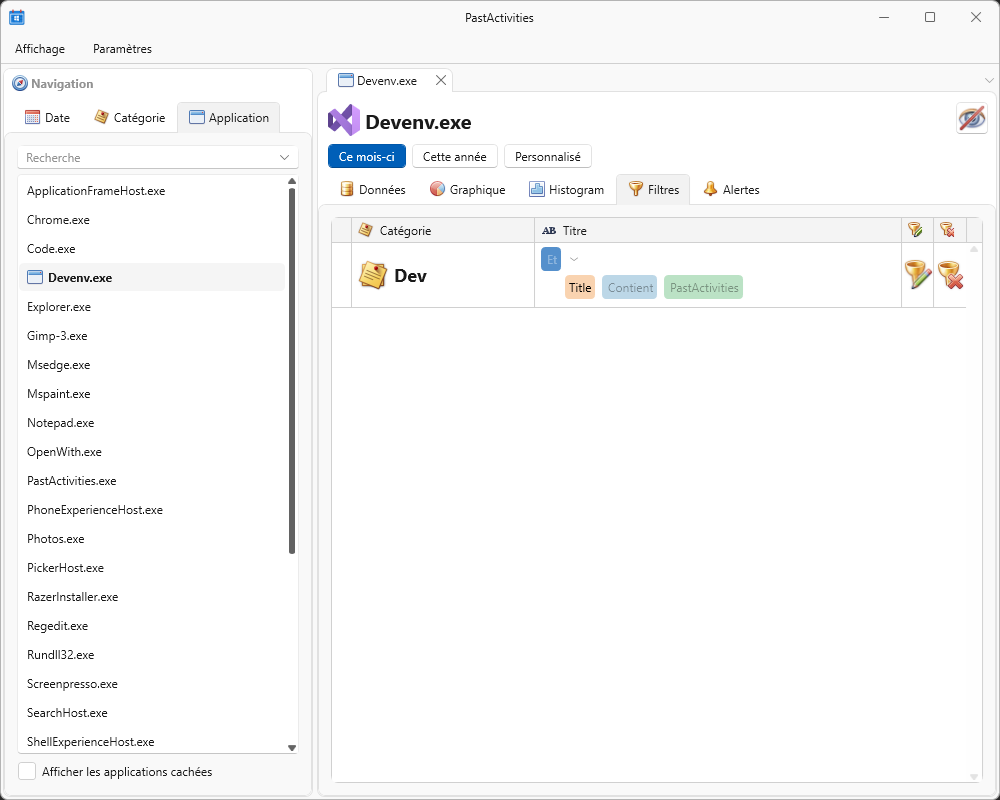Open the tab list dropdown at far right
Image resolution: width=1000 pixels, height=800 pixels.
[x=989, y=80]
